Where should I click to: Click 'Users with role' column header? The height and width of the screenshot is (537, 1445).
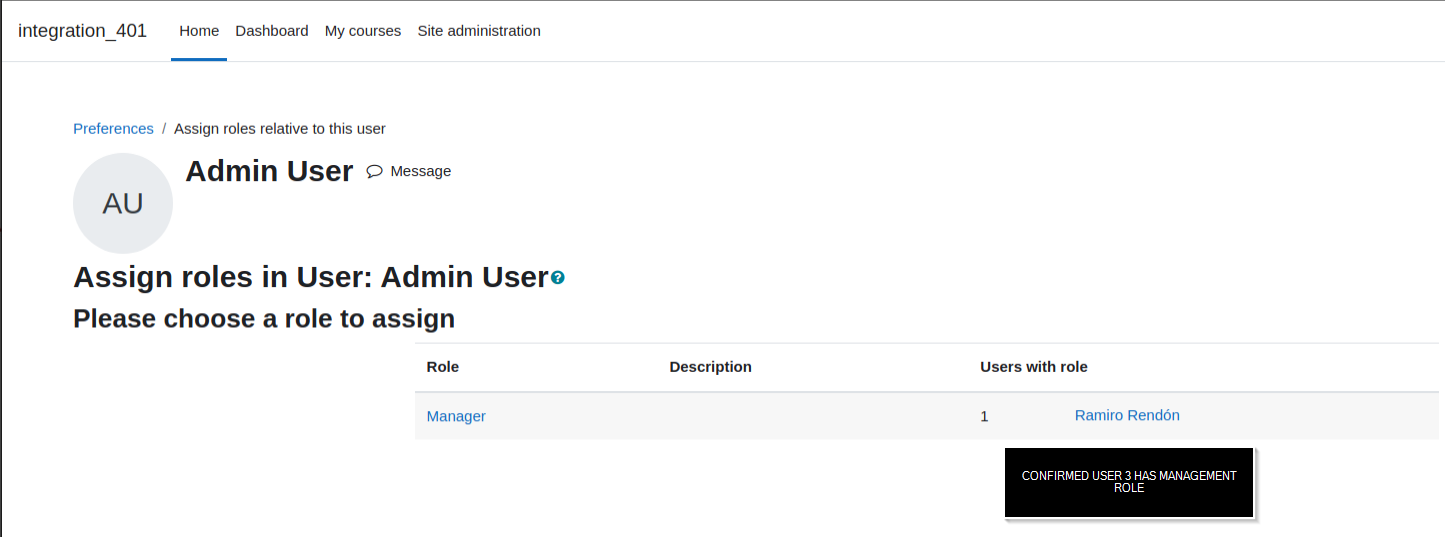[1034, 367]
